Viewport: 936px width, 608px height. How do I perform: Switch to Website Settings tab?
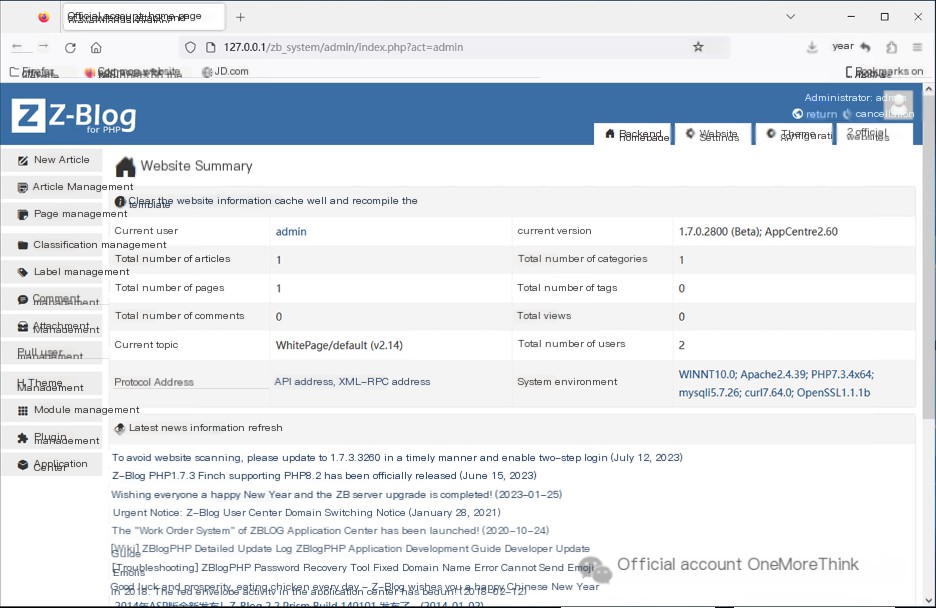712,134
